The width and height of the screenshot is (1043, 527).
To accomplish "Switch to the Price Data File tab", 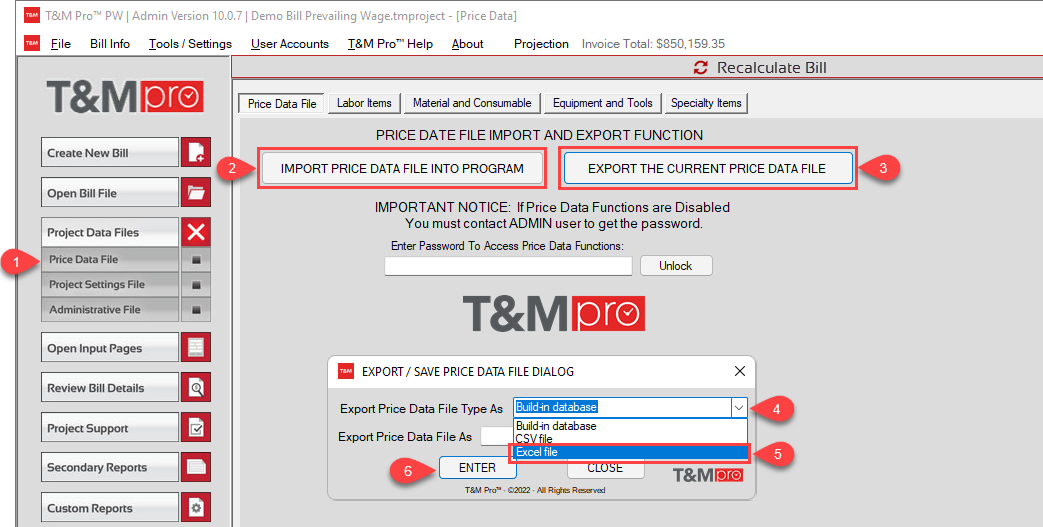I will coord(282,103).
